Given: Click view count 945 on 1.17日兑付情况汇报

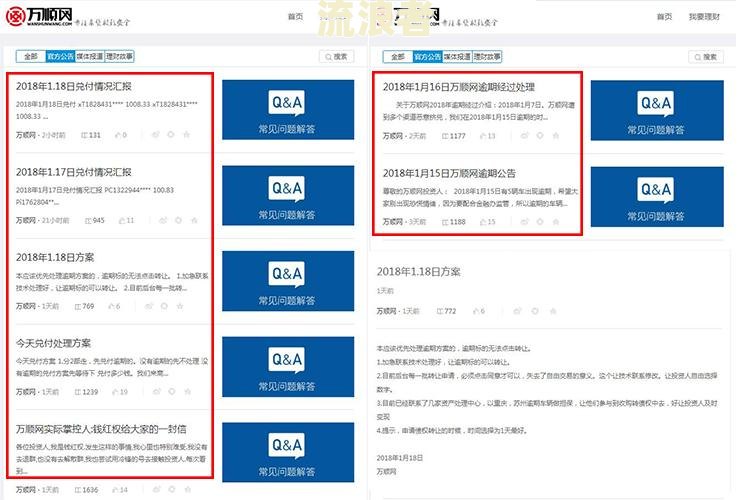Looking at the screenshot, I should [94, 221].
